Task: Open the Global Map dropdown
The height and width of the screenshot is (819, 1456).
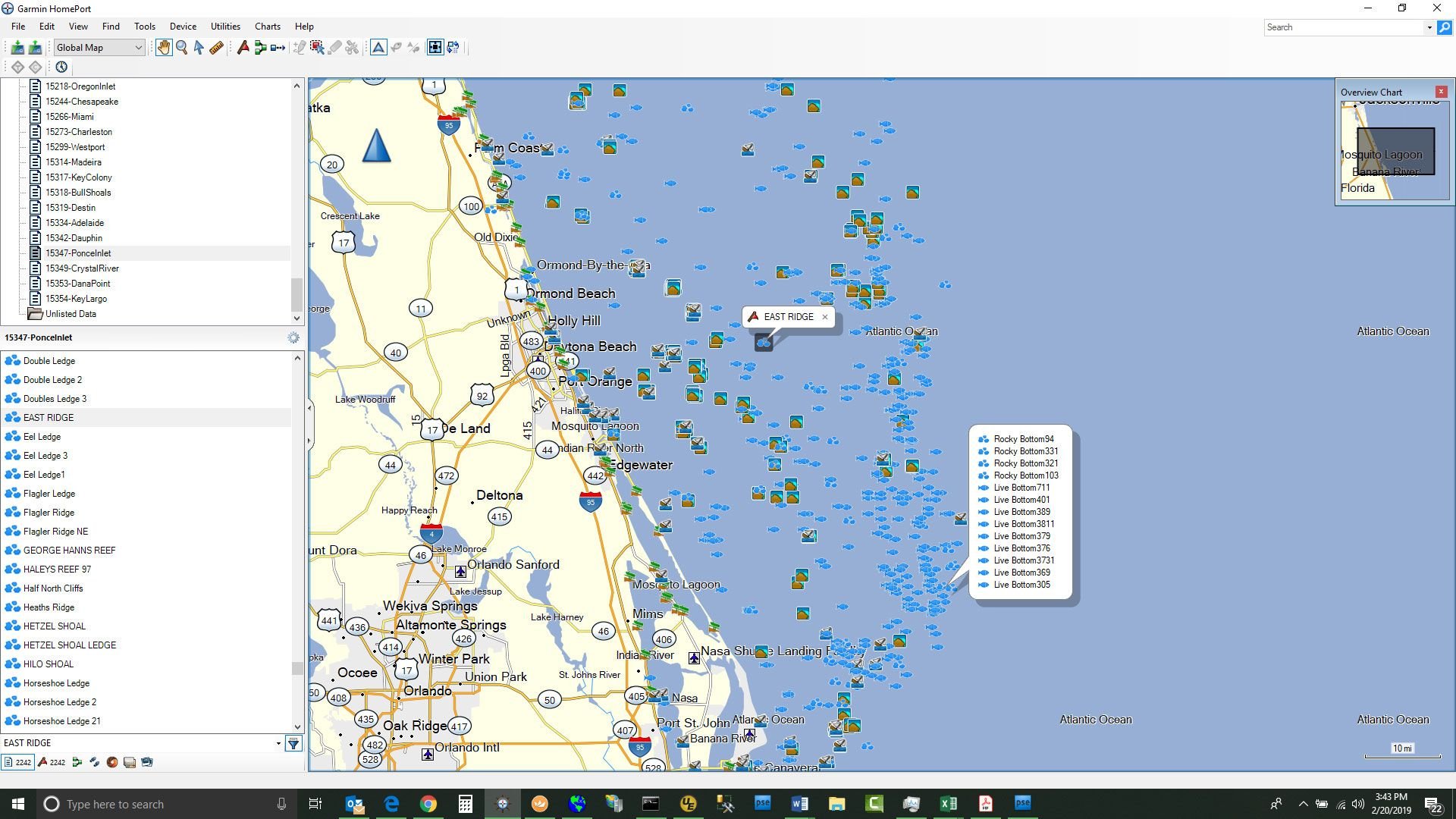Action: click(99, 48)
